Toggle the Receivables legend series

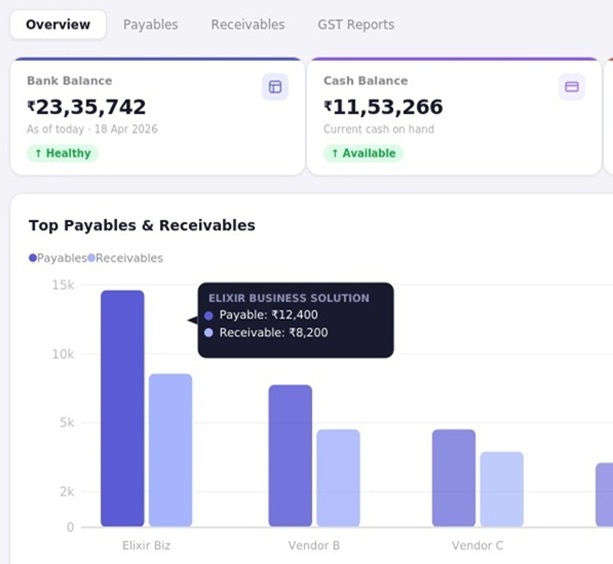125,258
